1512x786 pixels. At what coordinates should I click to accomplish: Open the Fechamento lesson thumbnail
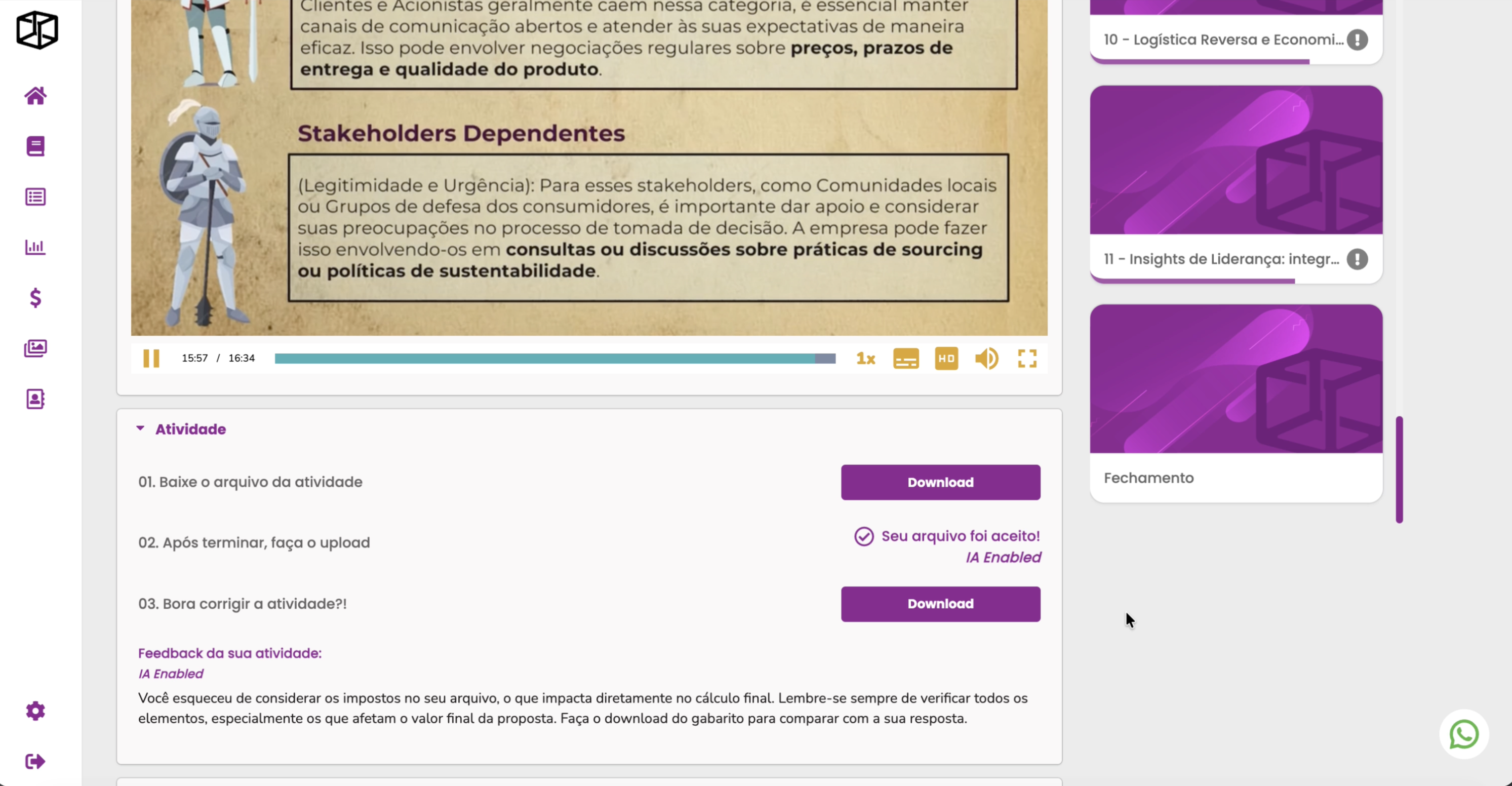click(1236, 379)
